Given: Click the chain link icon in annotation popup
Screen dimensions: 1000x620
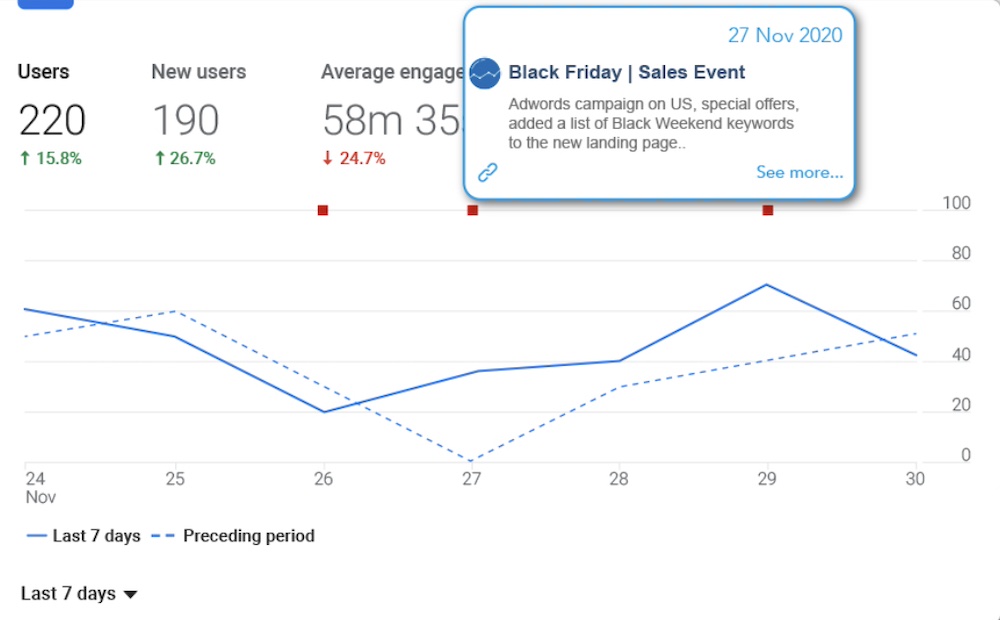Looking at the screenshot, I should pos(487,172).
